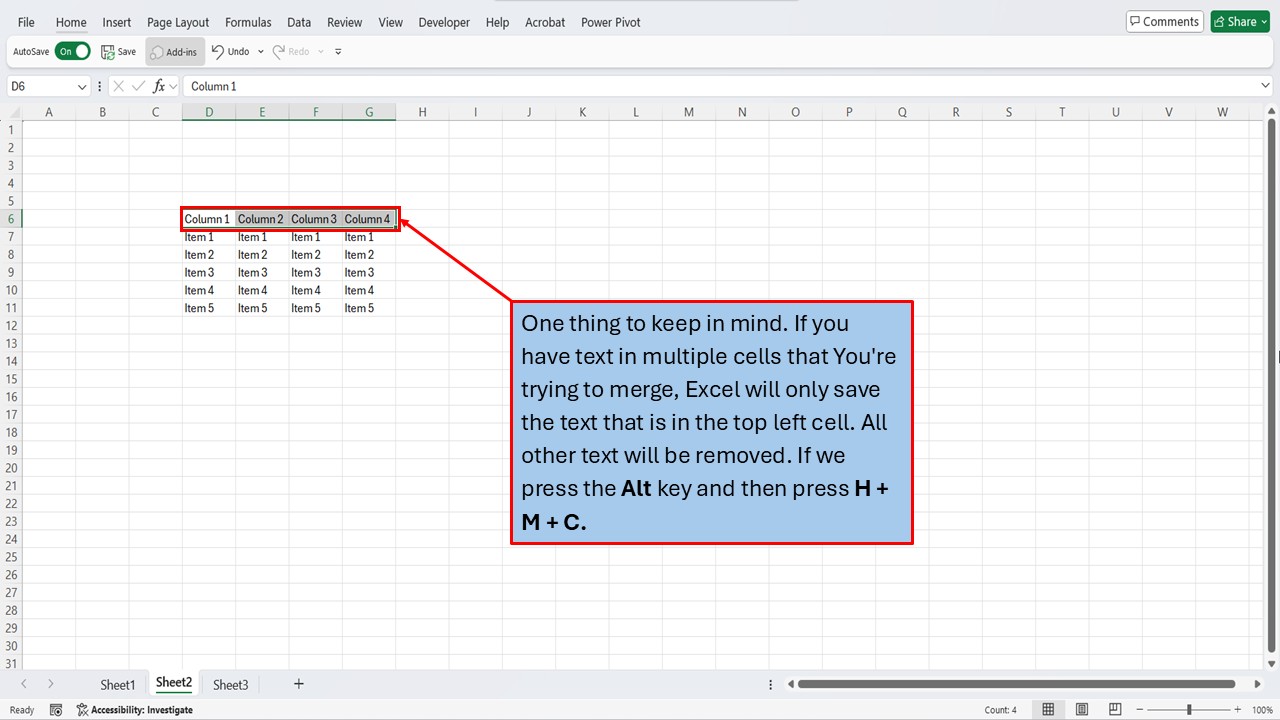Save the workbook using the Save icon
This screenshot has height=720, width=1280.
point(119,51)
